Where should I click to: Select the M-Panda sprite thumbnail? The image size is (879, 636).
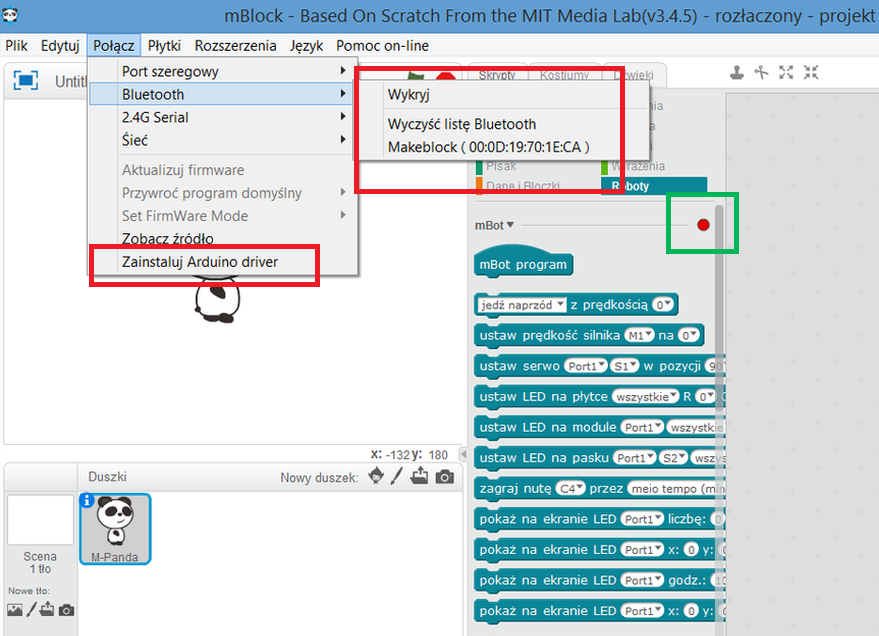115,529
